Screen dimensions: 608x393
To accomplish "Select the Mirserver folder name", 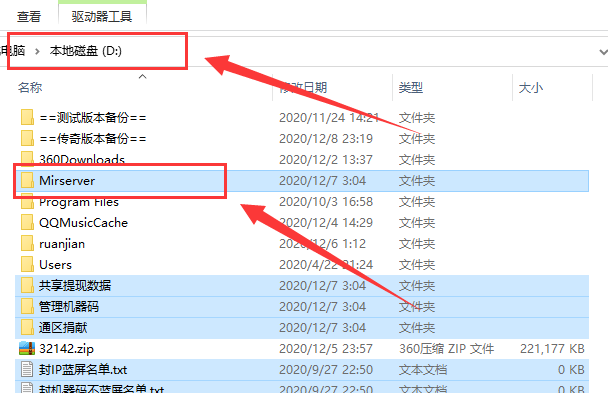I will 67,181.
